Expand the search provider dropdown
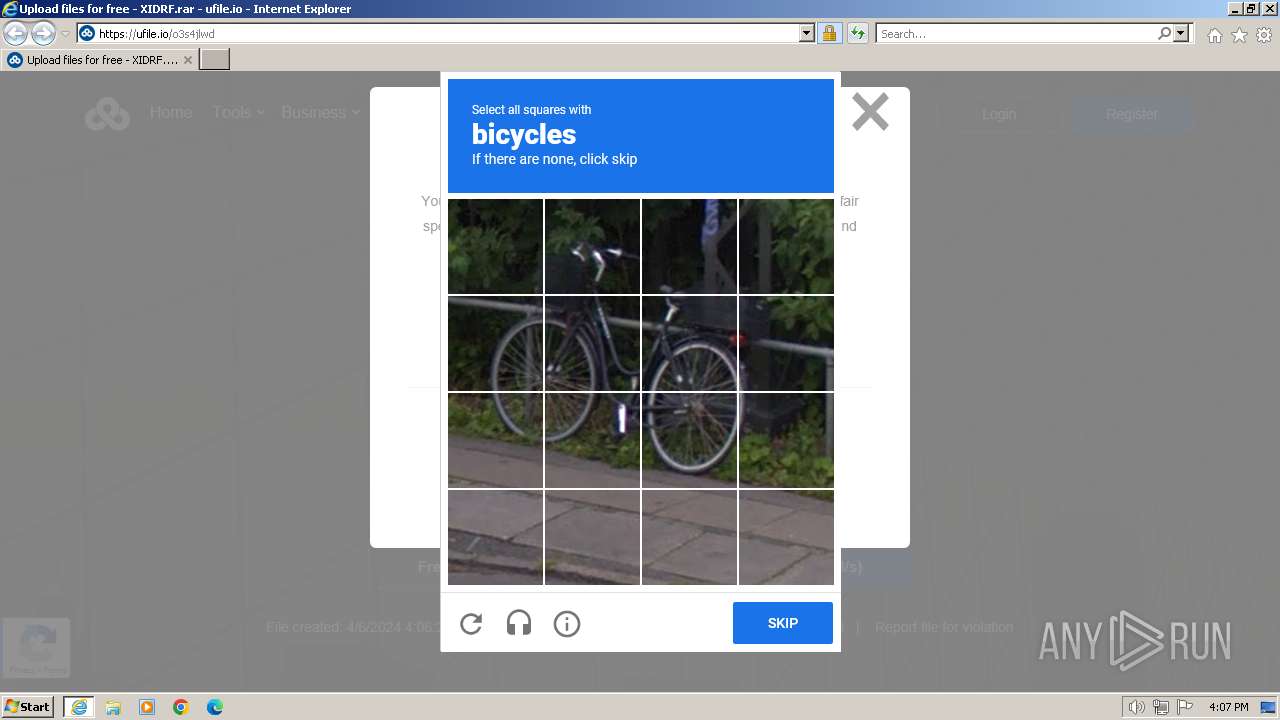Screen dimensions: 1280x720 (1181, 34)
